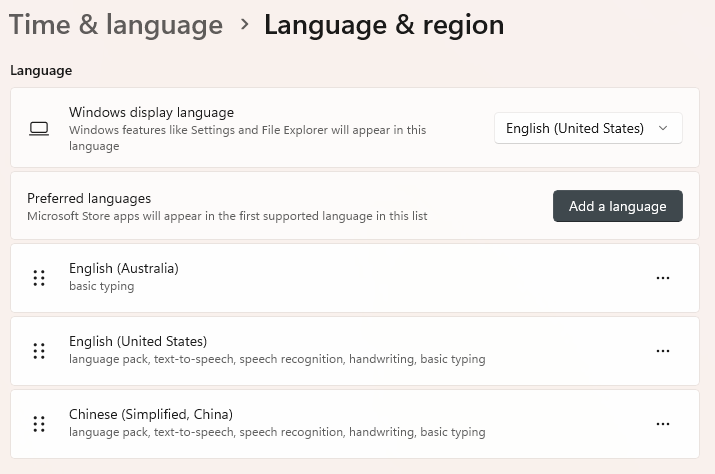Image resolution: width=715 pixels, height=474 pixels.
Task: Click the laptop icon beside Windows display language
Action: tap(39, 128)
